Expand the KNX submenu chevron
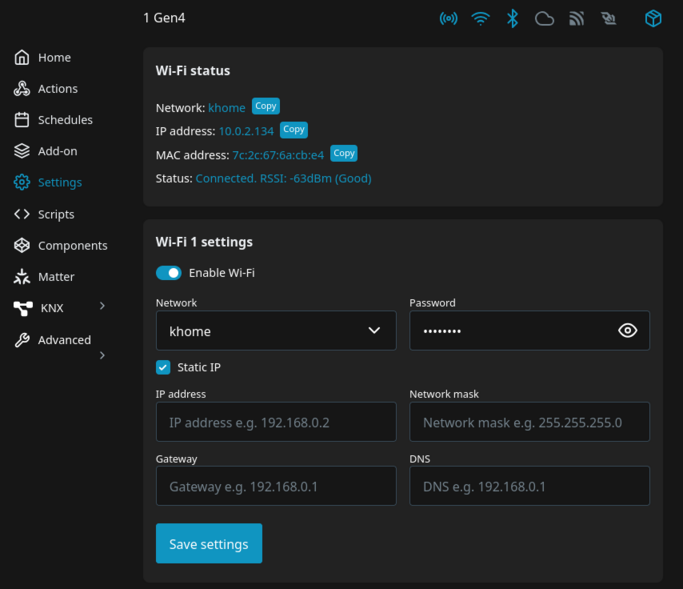 click(102, 306)
